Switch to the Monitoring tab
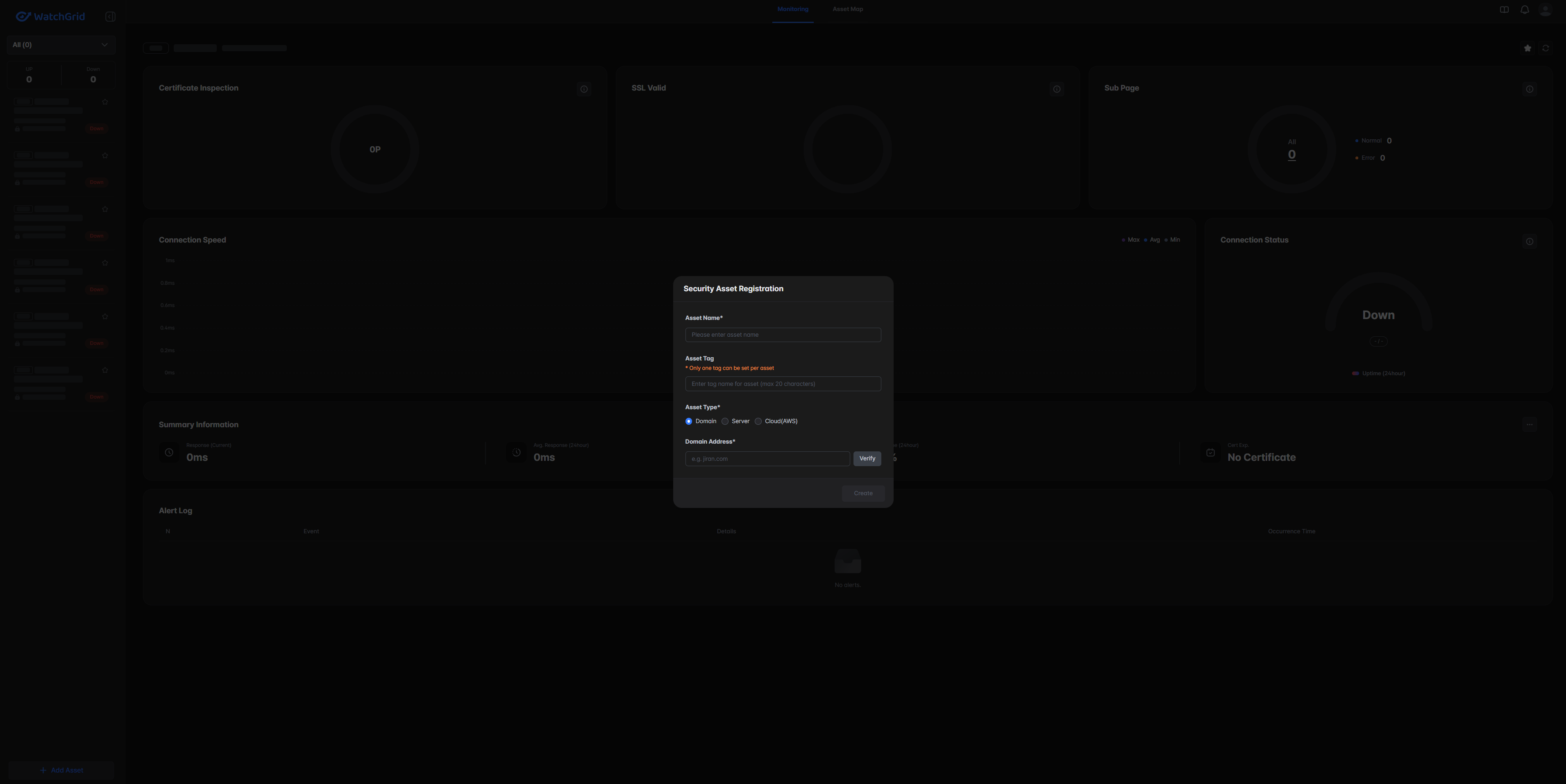The height and width of the screenshot is (784, 1566). tap(793, 10)
